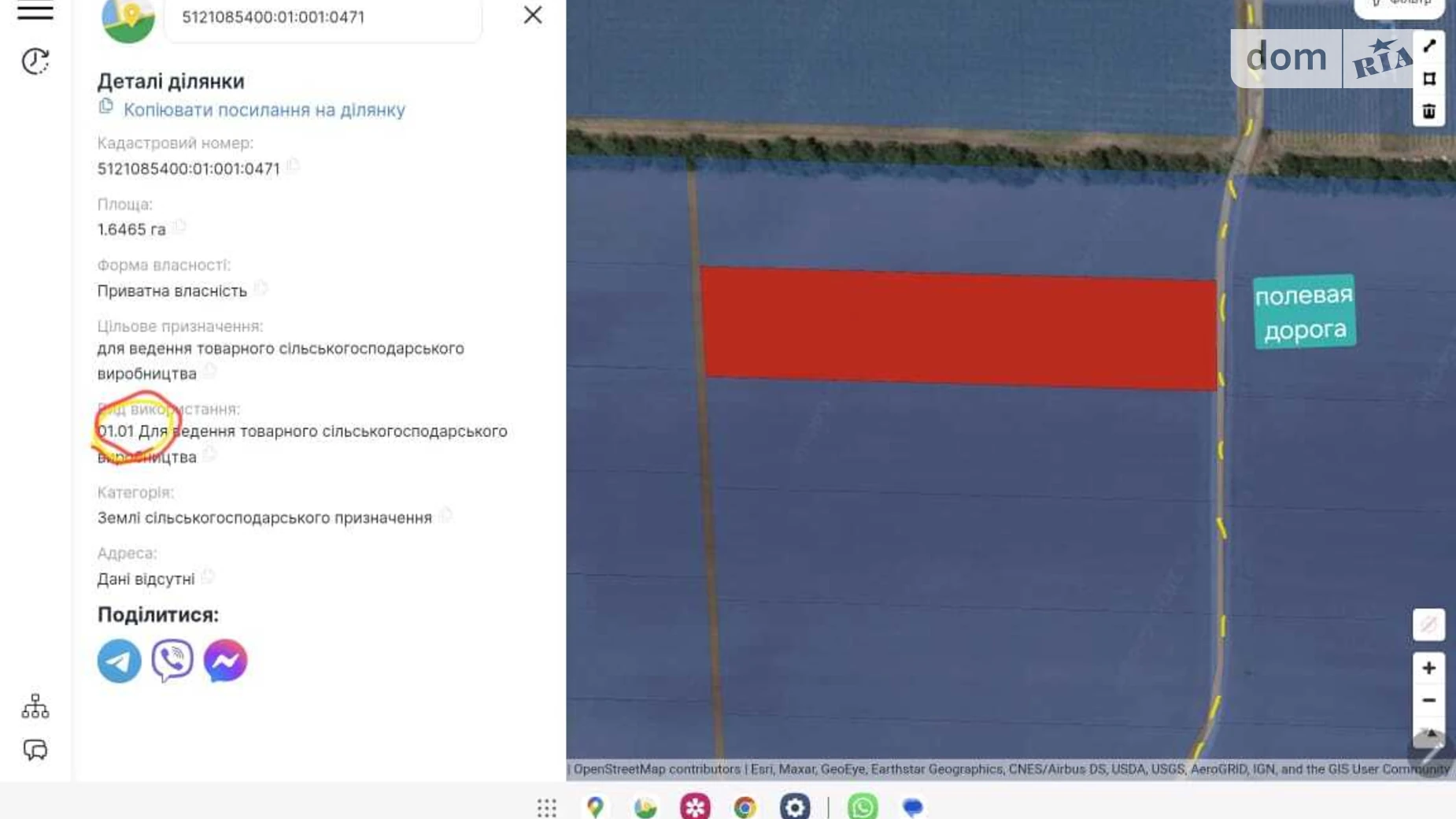Delete measurements with the trash icon

pos(1429,111)
